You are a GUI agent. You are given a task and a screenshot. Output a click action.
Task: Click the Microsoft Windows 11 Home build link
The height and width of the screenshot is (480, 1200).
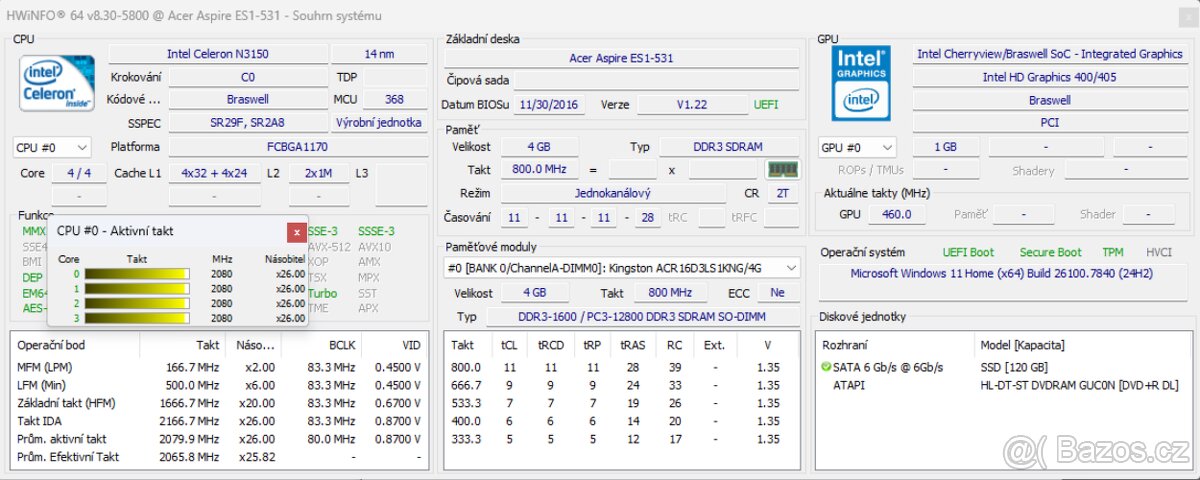tap(1001, 273)
